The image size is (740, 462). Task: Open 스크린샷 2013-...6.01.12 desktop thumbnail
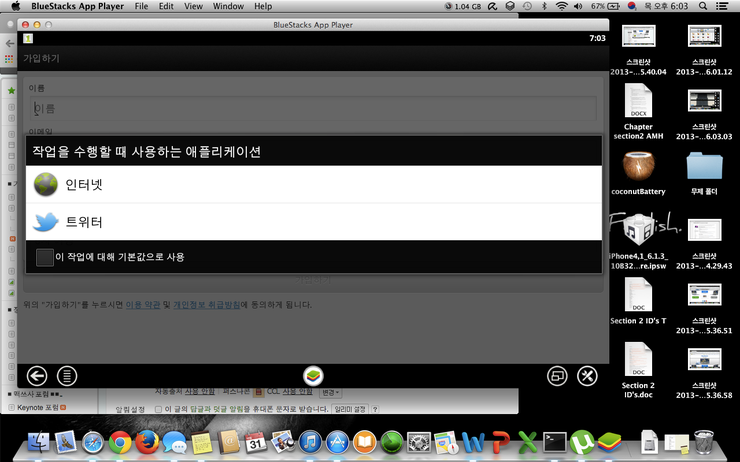click(x=704, y=36)
